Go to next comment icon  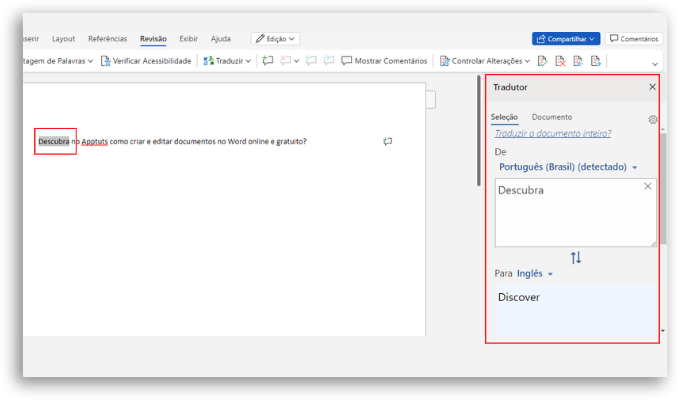tap(329, 61)
